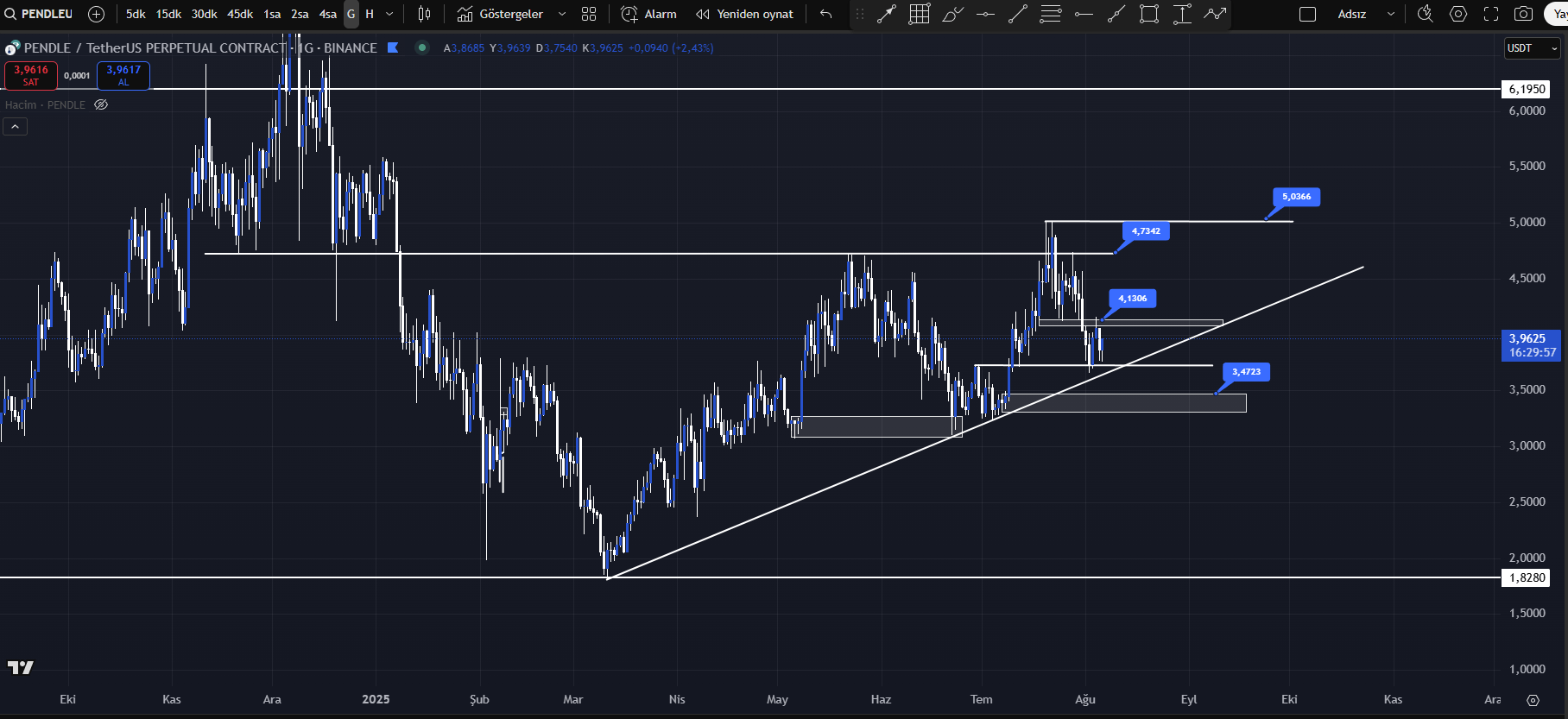
Task: Toggle the layout square checkbox icon
Action: click(1307, 14)
